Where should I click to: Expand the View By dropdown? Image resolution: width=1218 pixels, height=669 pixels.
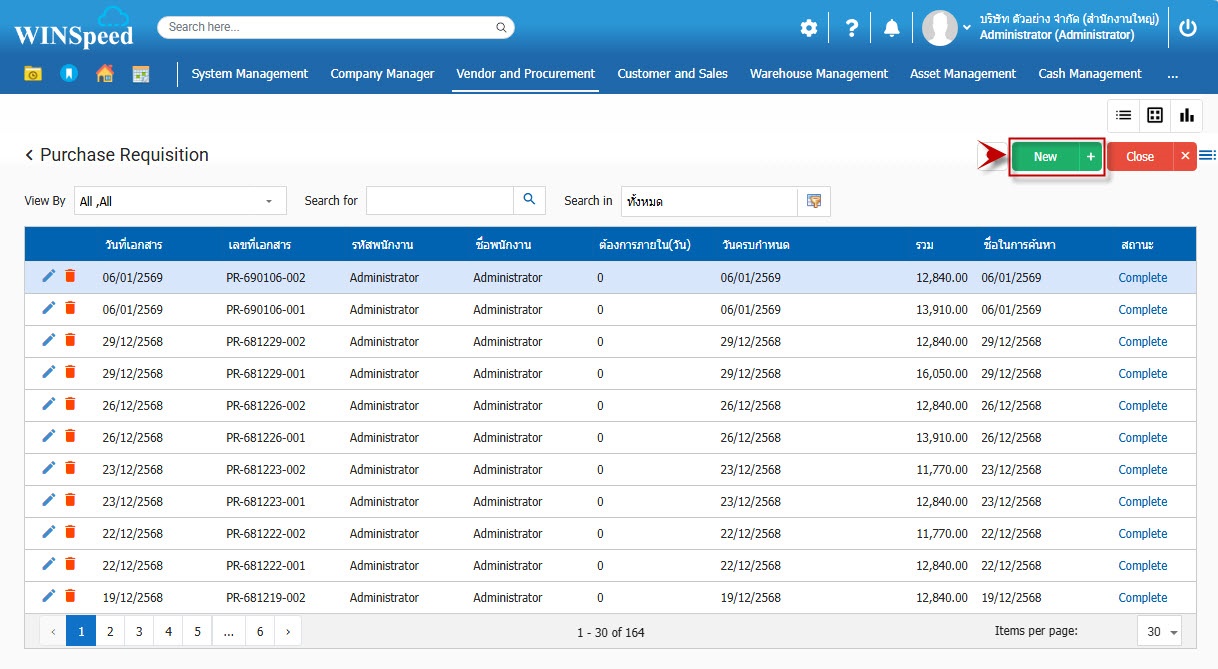(x=268, y=201)
